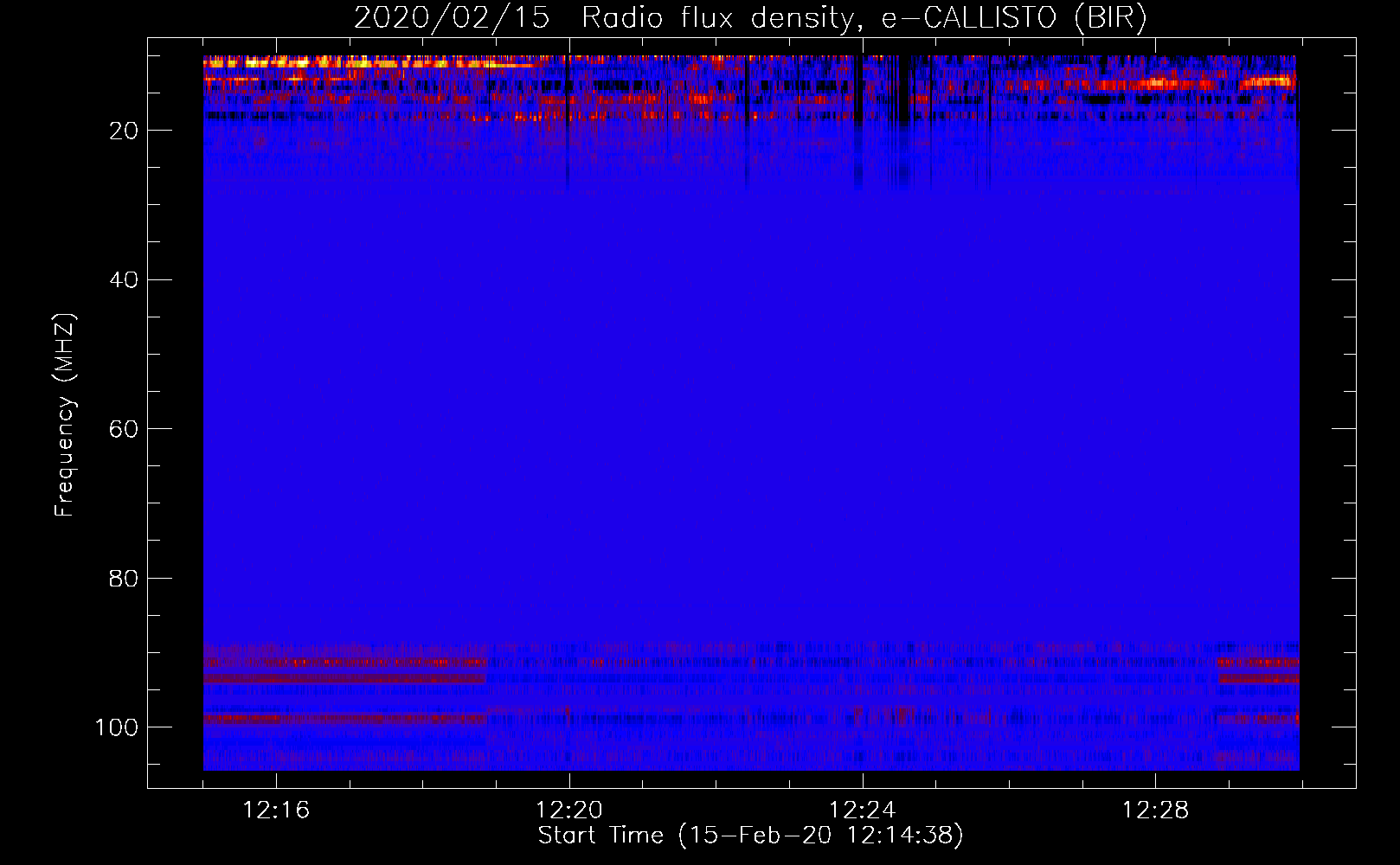The height and width of the screenshot is (865, 1400).
Task: Click the 12:16 time tick label
Action: point(276,811)
